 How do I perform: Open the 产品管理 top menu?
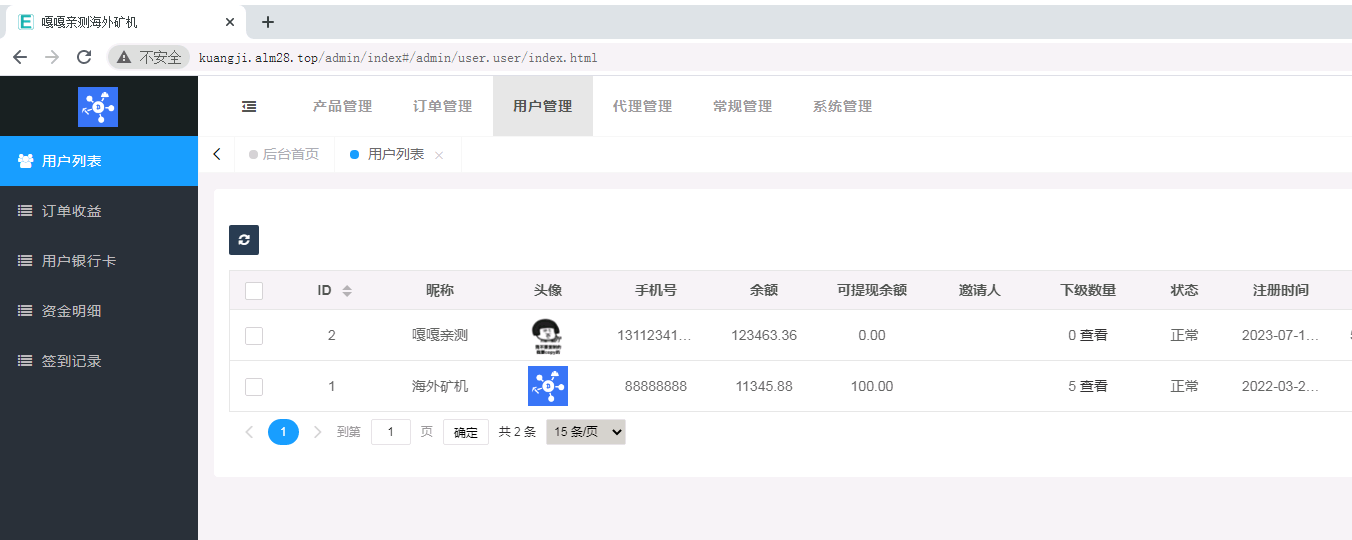[342, 106]
